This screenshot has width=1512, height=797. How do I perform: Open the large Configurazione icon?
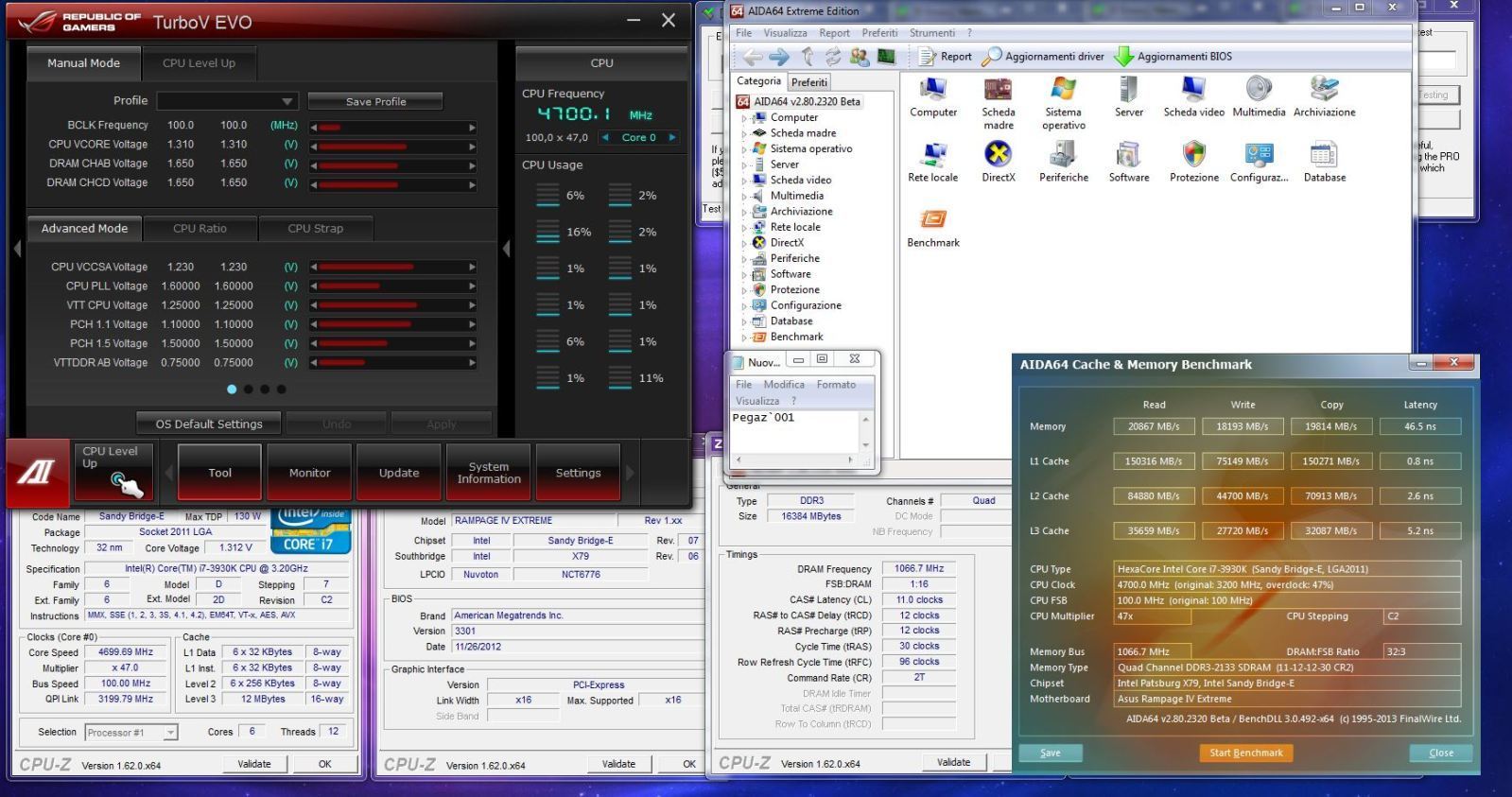tap(1259, 163)
